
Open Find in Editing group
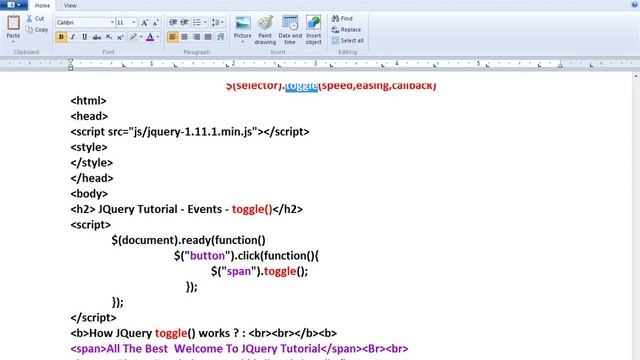click(342, 18)
